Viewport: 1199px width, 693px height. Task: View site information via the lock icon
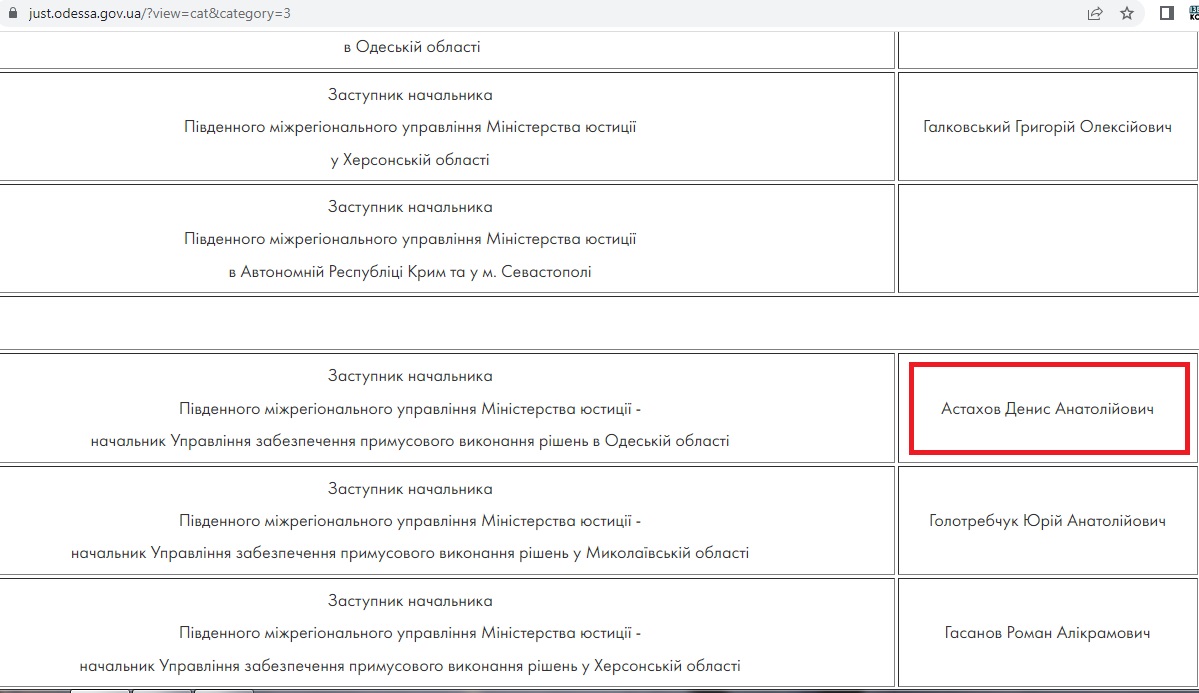(12, 13)
